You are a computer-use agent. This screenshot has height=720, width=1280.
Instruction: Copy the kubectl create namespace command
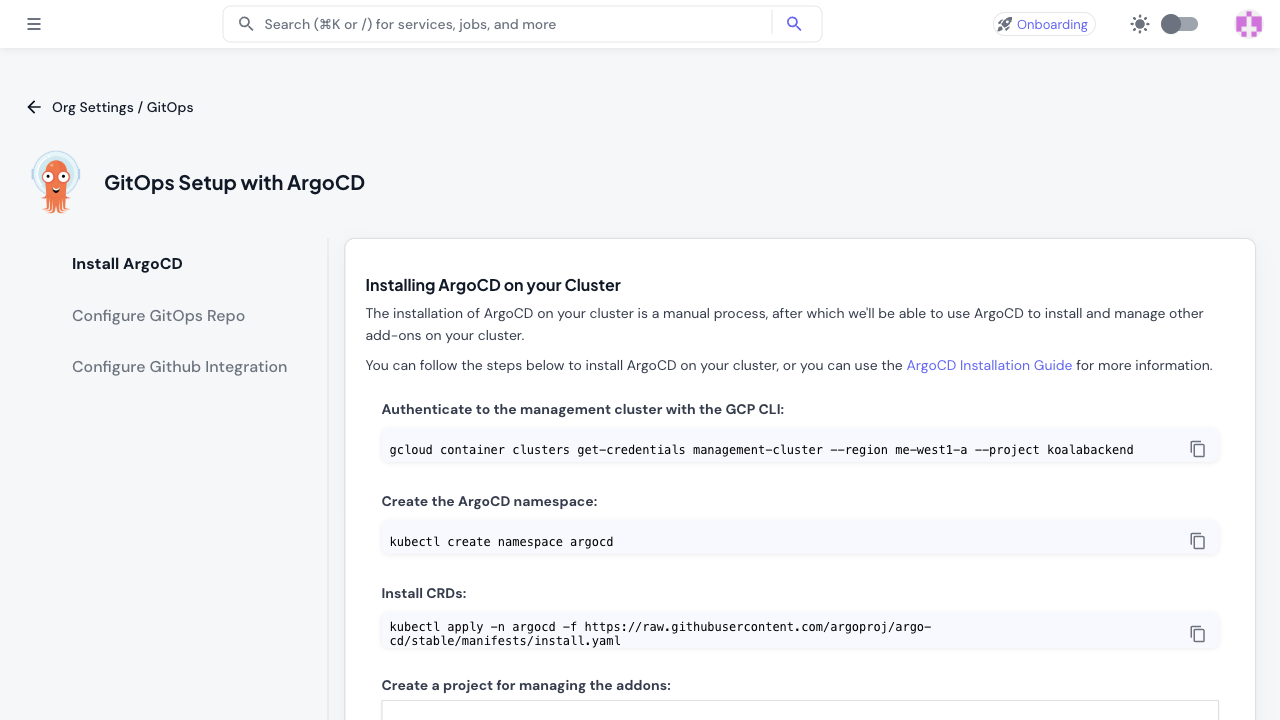[1197, 540]
